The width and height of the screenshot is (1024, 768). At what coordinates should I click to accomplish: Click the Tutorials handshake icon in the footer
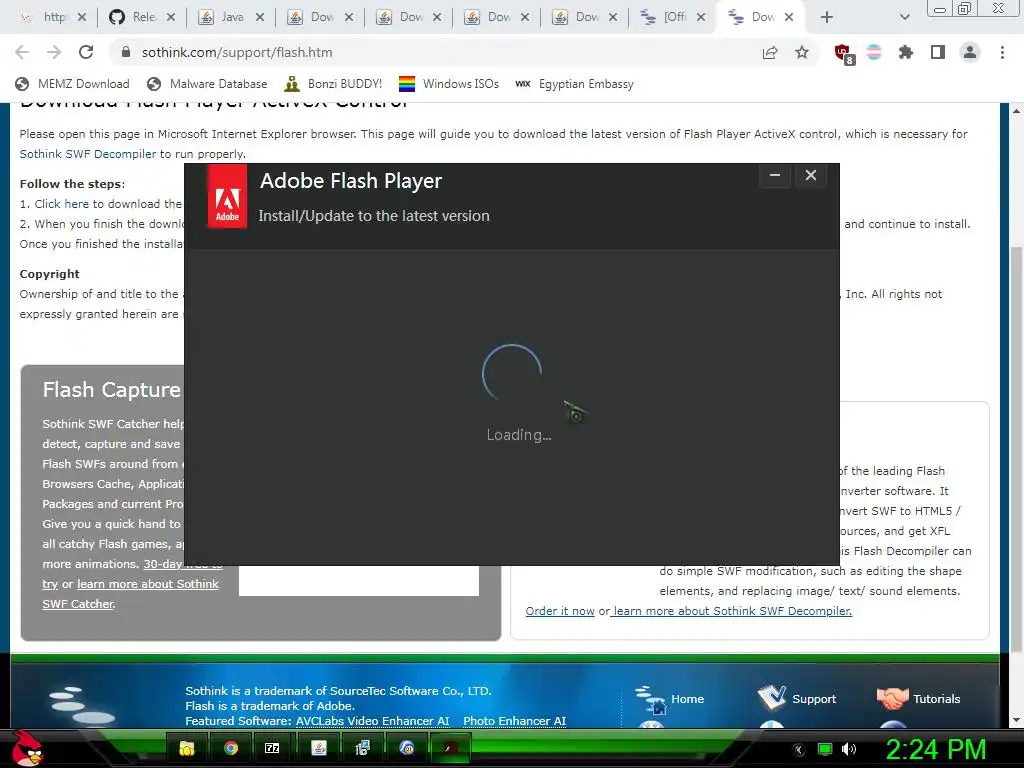click(893, 698)
